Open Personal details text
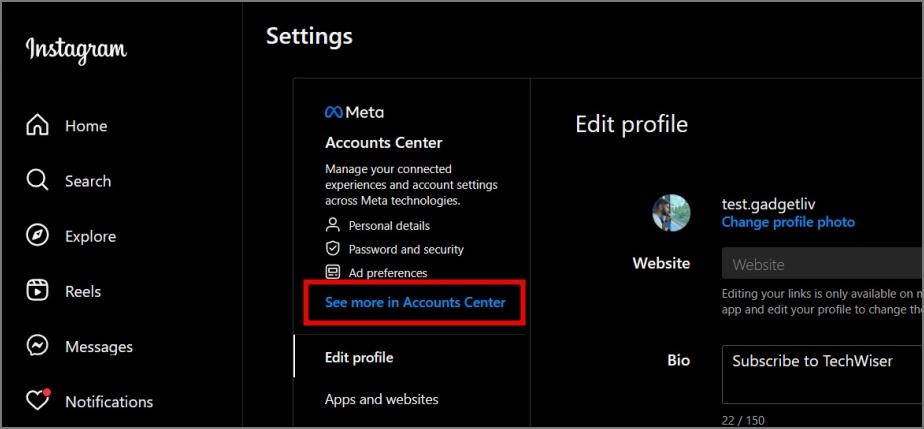The width and height of the screenshot is (924, 429). tap(389, 226)
